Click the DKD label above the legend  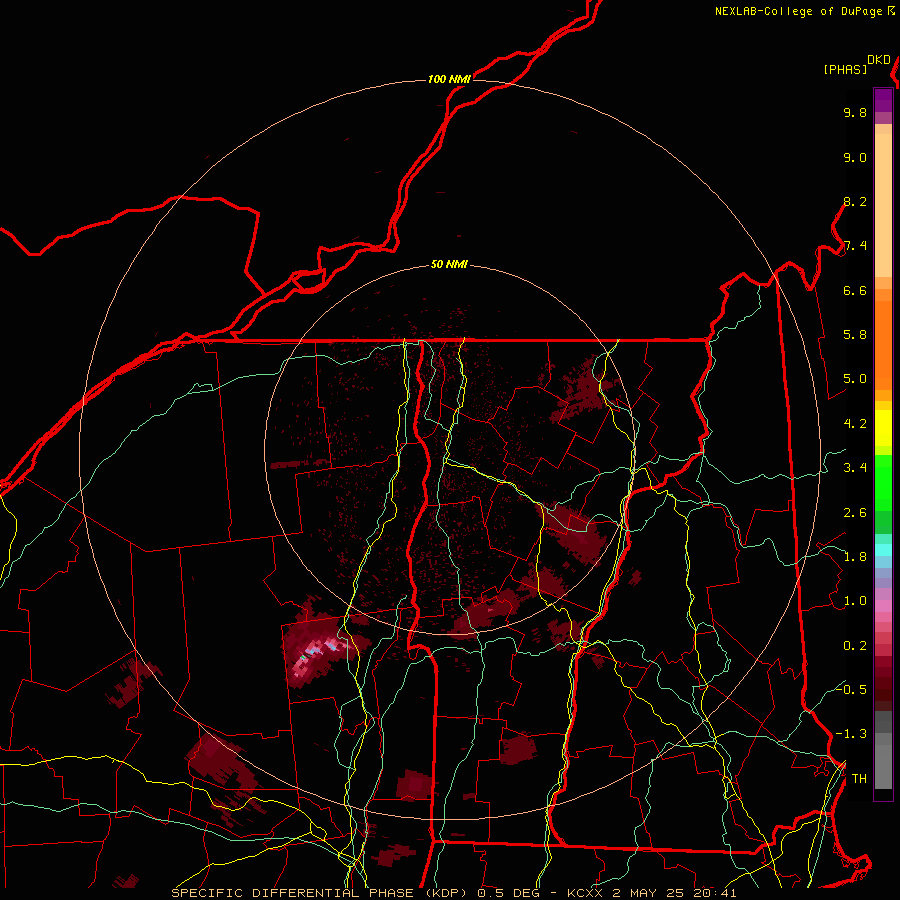pyautogui.click(x=879, y=60)
